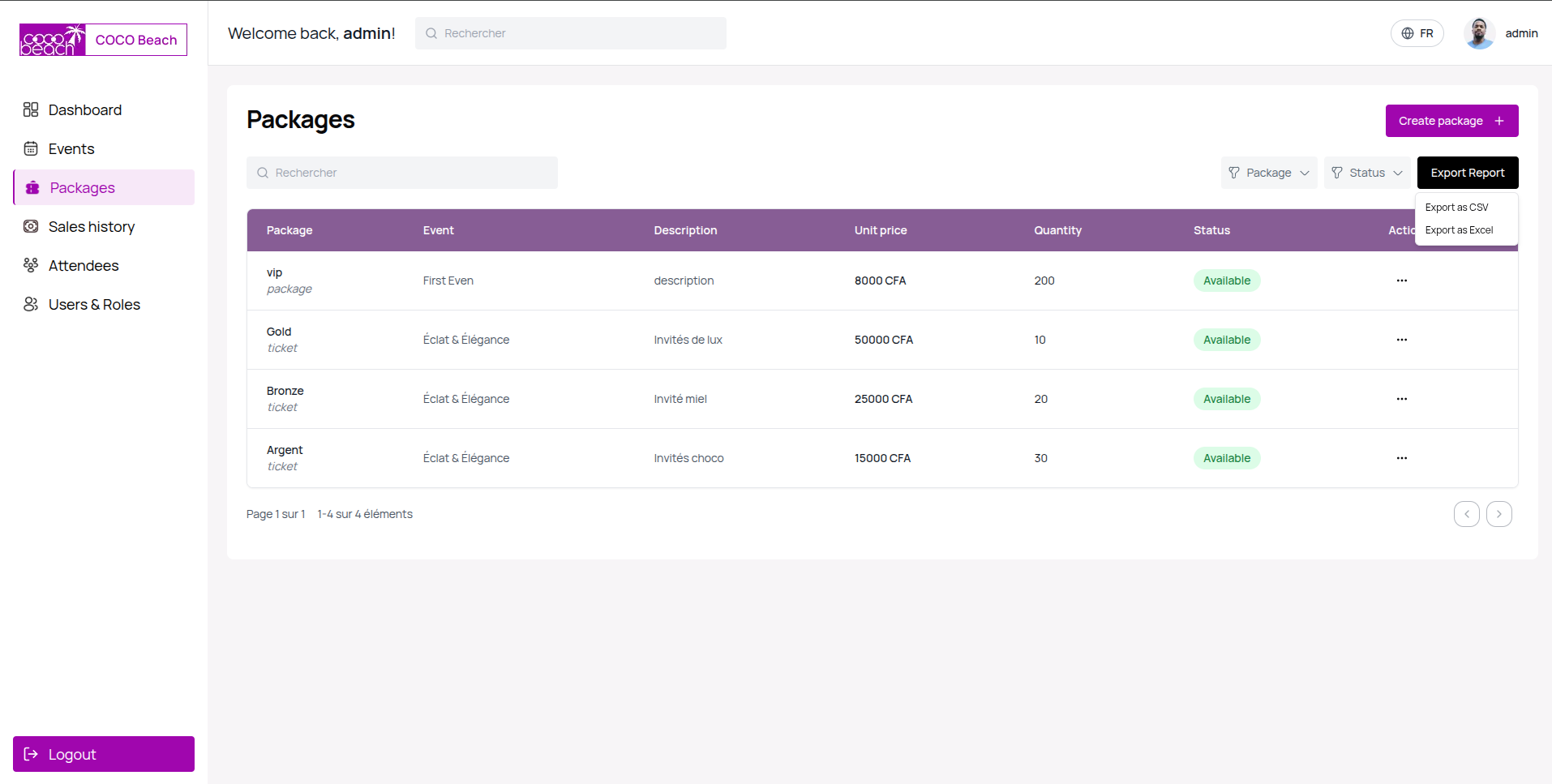Viewport: 1552px width, 784px height.
Task: Click the globe icon next to FR
Action: pos(1408,33)
